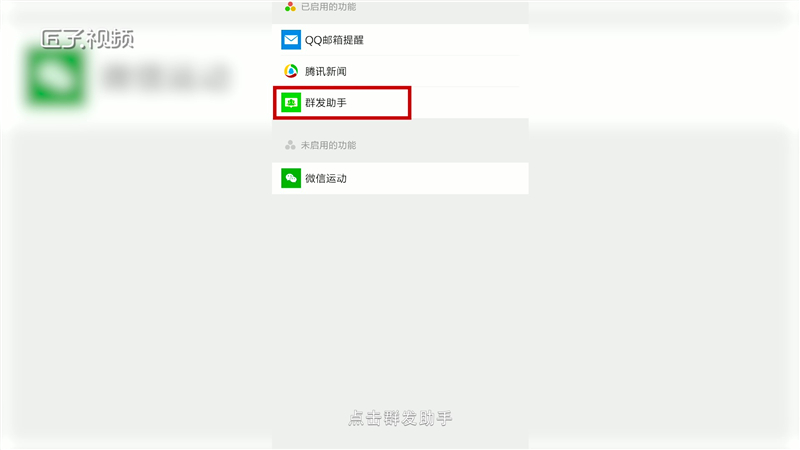Click blank area right of QQ邮箱提醒 row

446,40
